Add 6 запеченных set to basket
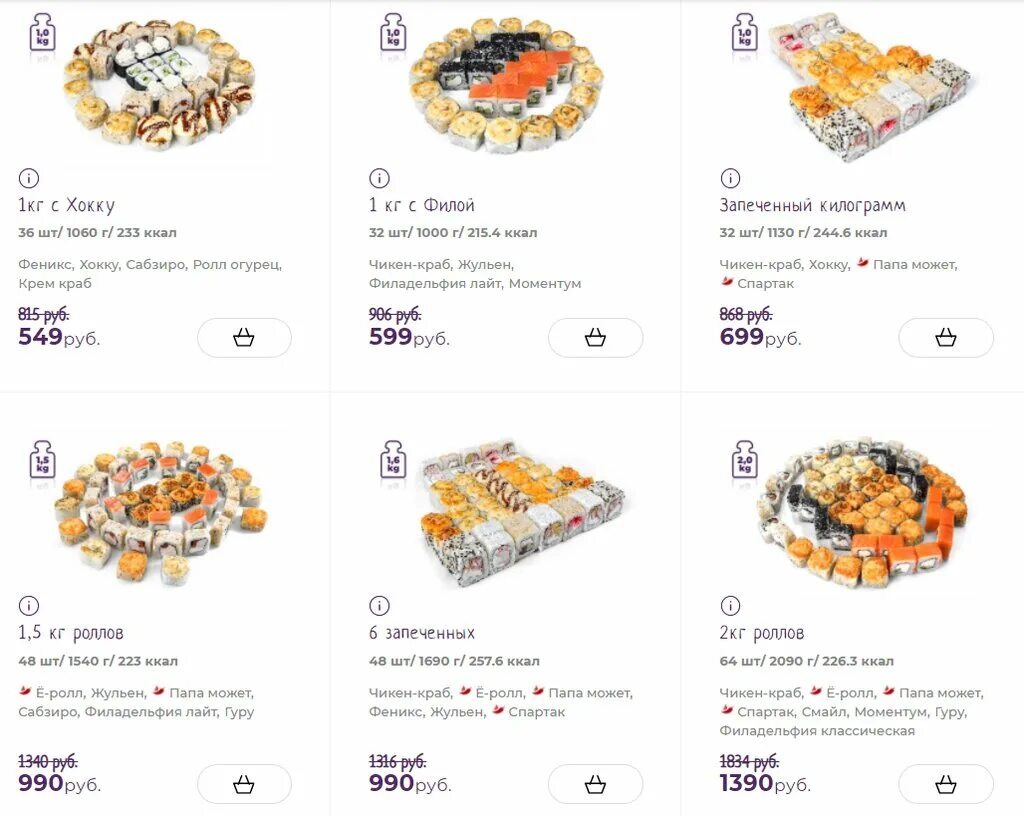The height and width of the screenshot is (816, 1024). click(x=595, y=784)
